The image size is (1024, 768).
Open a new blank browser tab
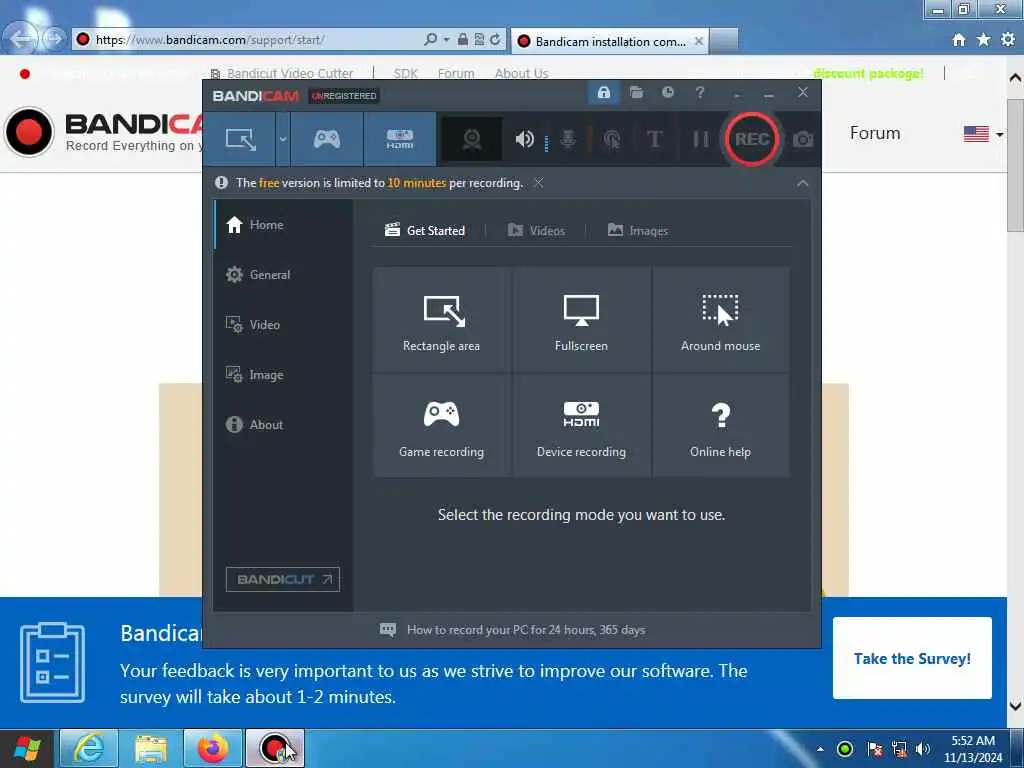724,41
